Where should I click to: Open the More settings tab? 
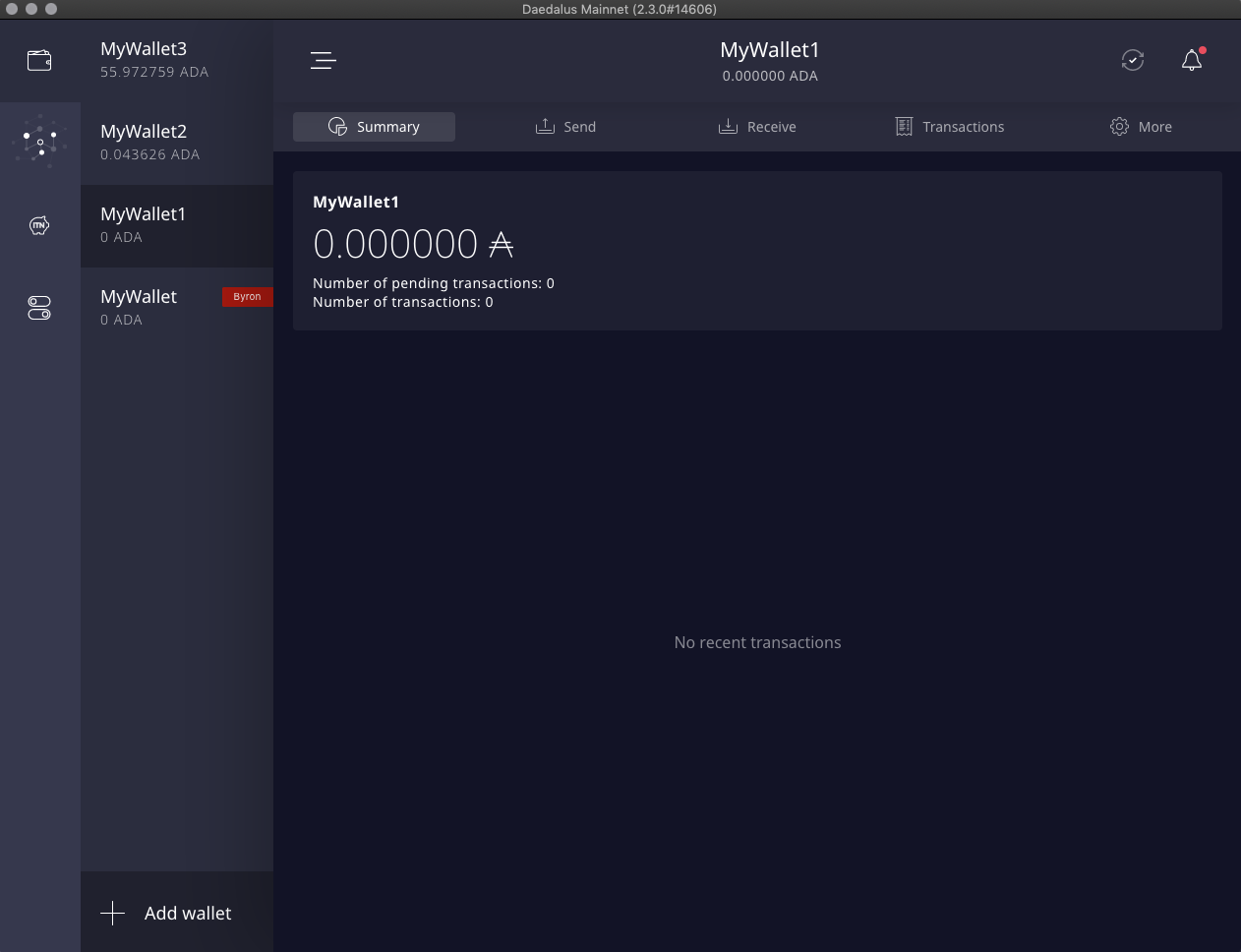[x=1141, y=127]
